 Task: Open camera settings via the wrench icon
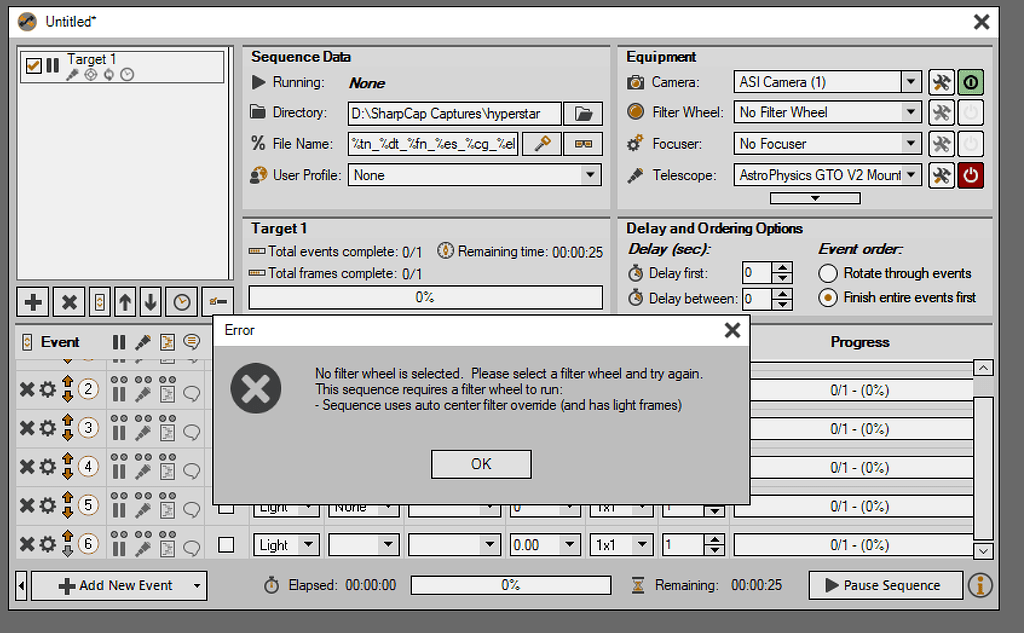point(941,81)
